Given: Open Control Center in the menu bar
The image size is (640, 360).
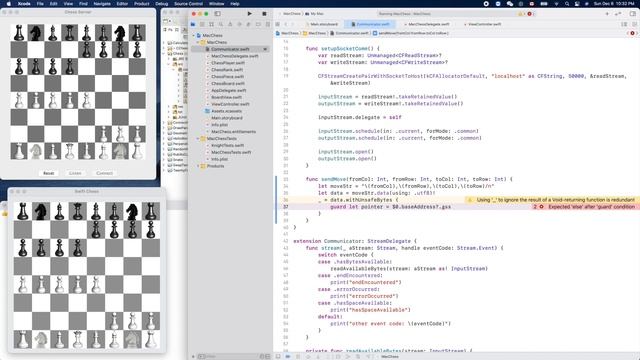Looking at the screenshot, I should point(577,4).
